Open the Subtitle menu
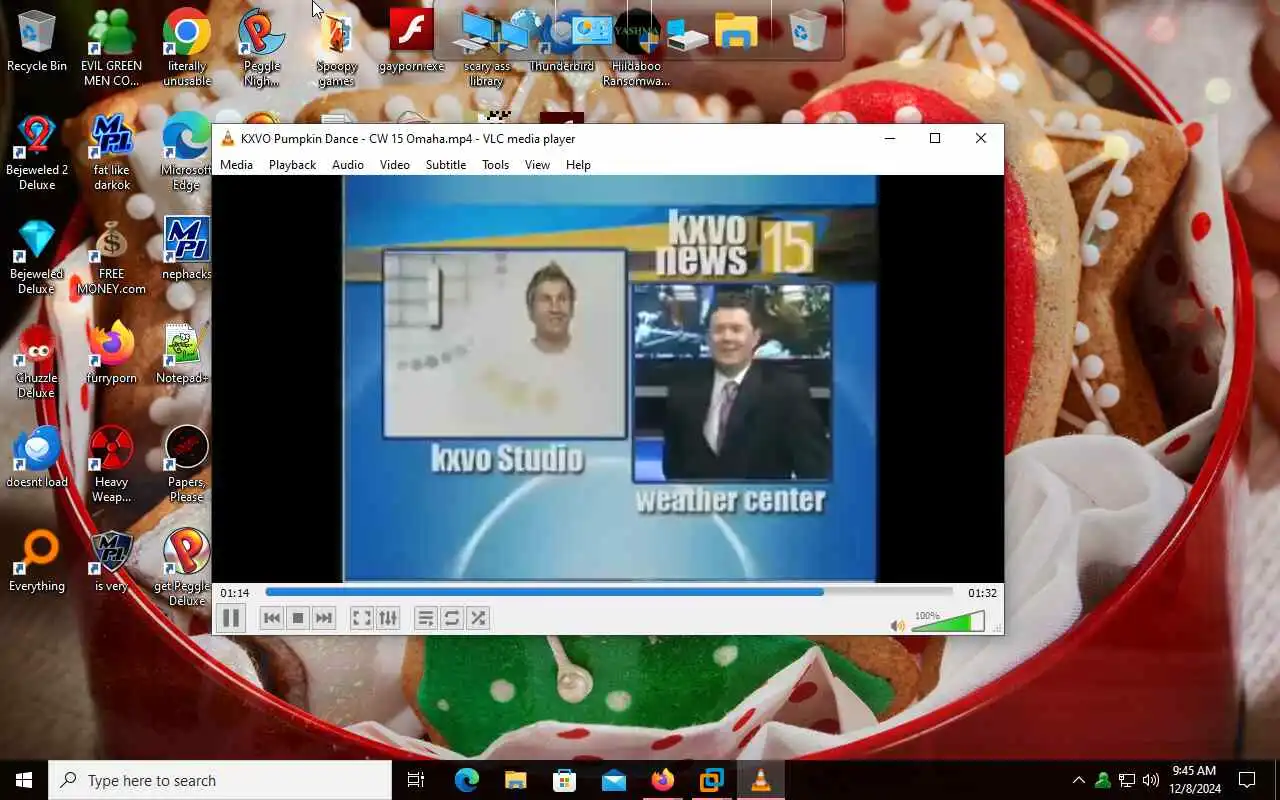The image size is (1280, 800). pos(446,165)
